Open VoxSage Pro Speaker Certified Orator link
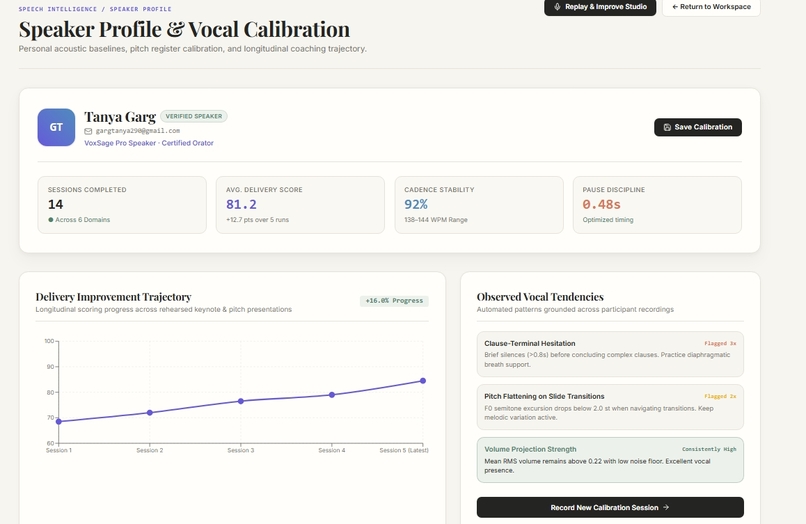Screen dimensions: 806x524 [x=149, y=143]
